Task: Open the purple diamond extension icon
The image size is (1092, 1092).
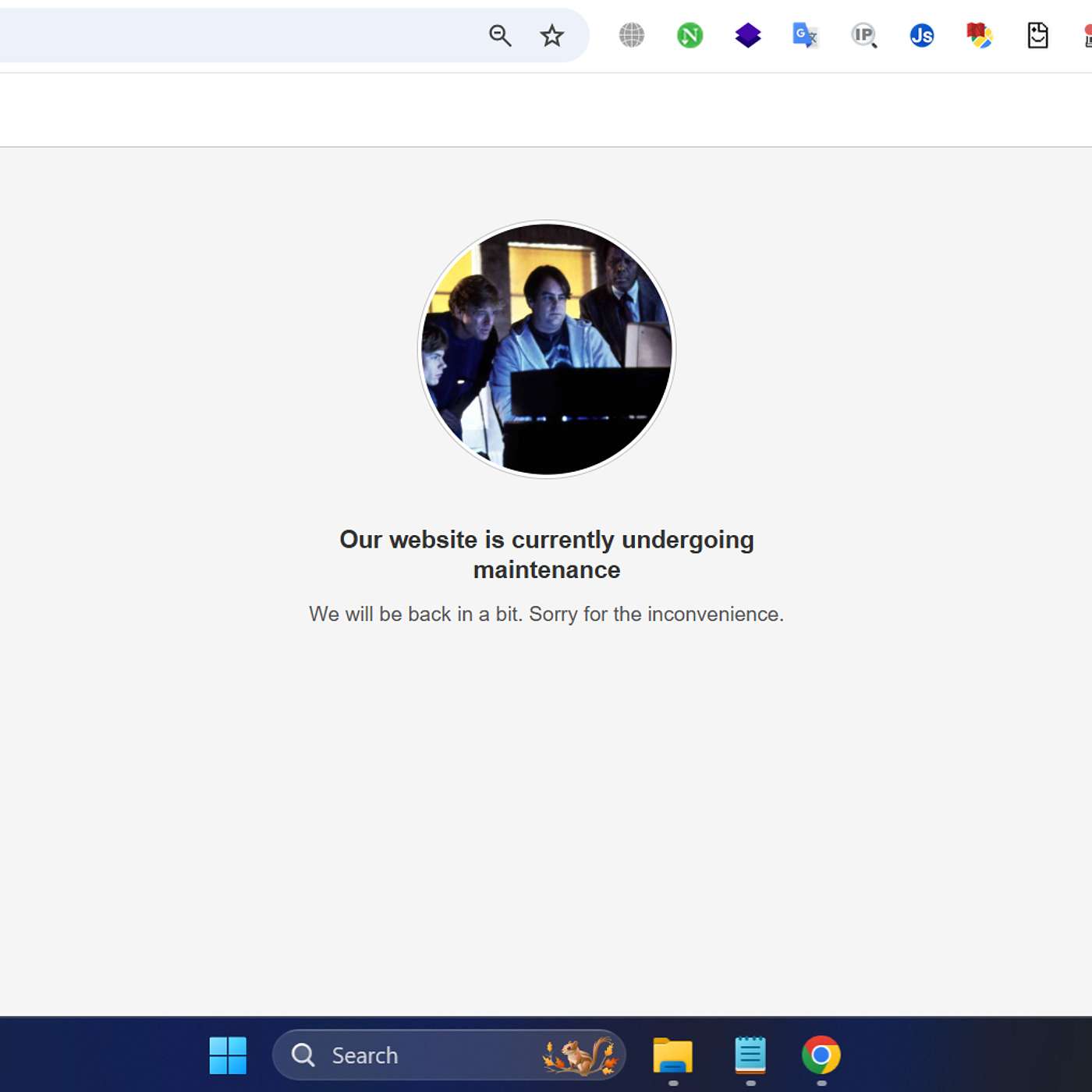Action: 748,35
